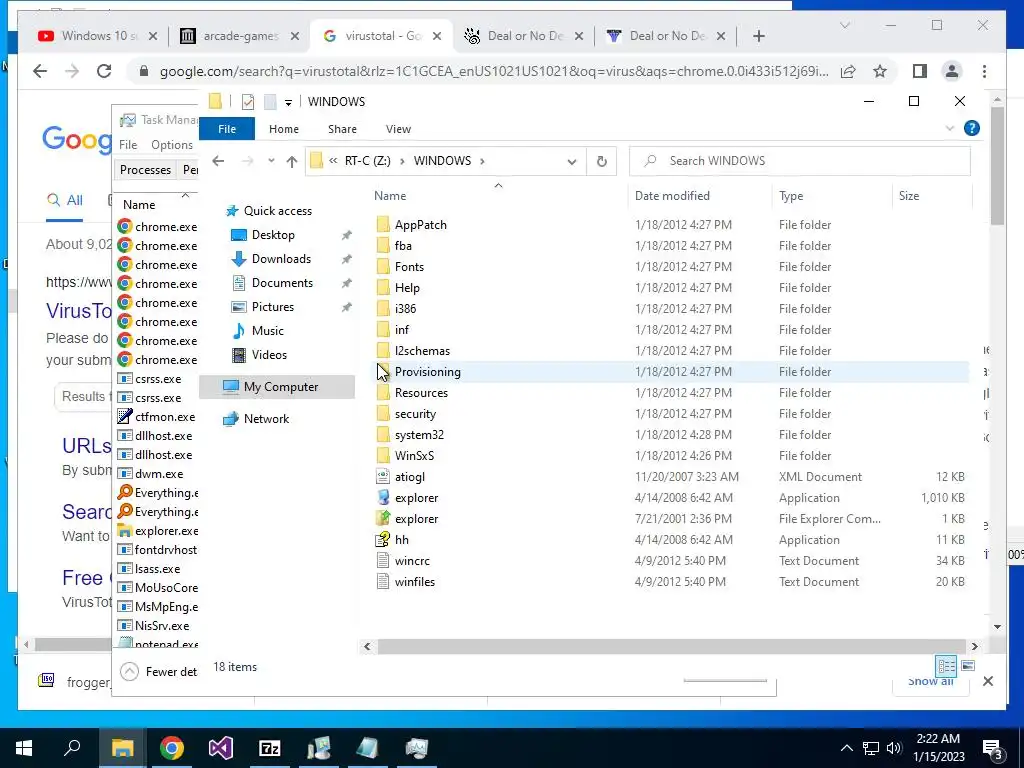Click the file list horizontal scrollbar
Screen dimensions: 1024x768
tap(670, 646)
